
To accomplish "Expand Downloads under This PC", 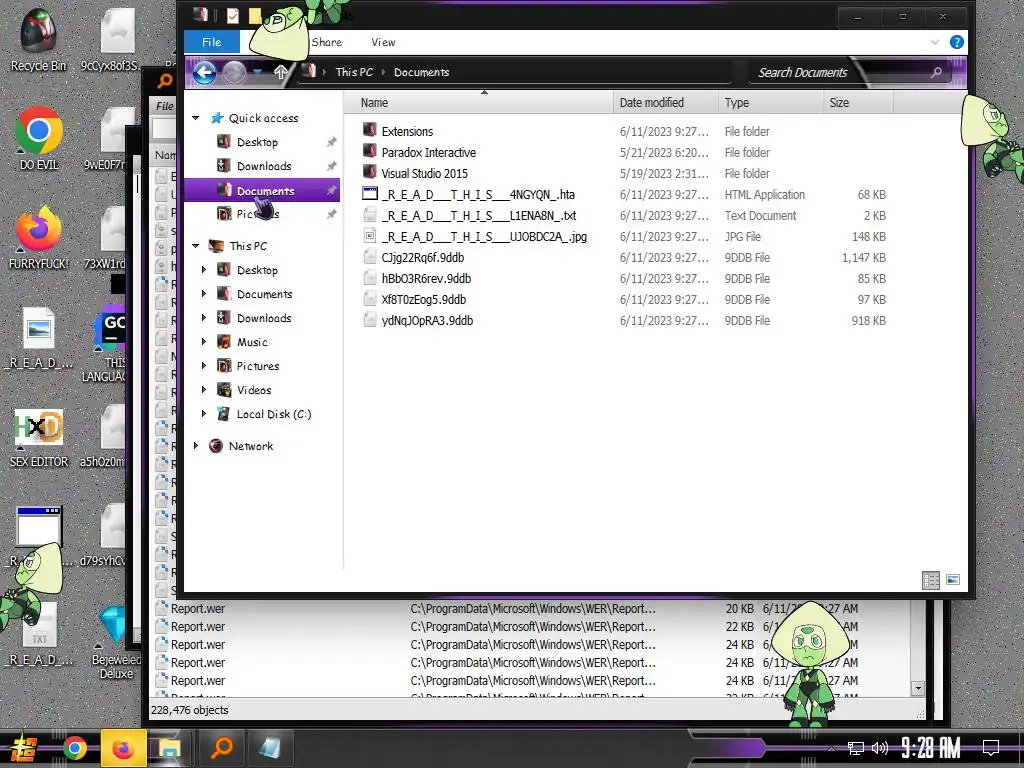I will pyautogui.click(x=204, y=318).
